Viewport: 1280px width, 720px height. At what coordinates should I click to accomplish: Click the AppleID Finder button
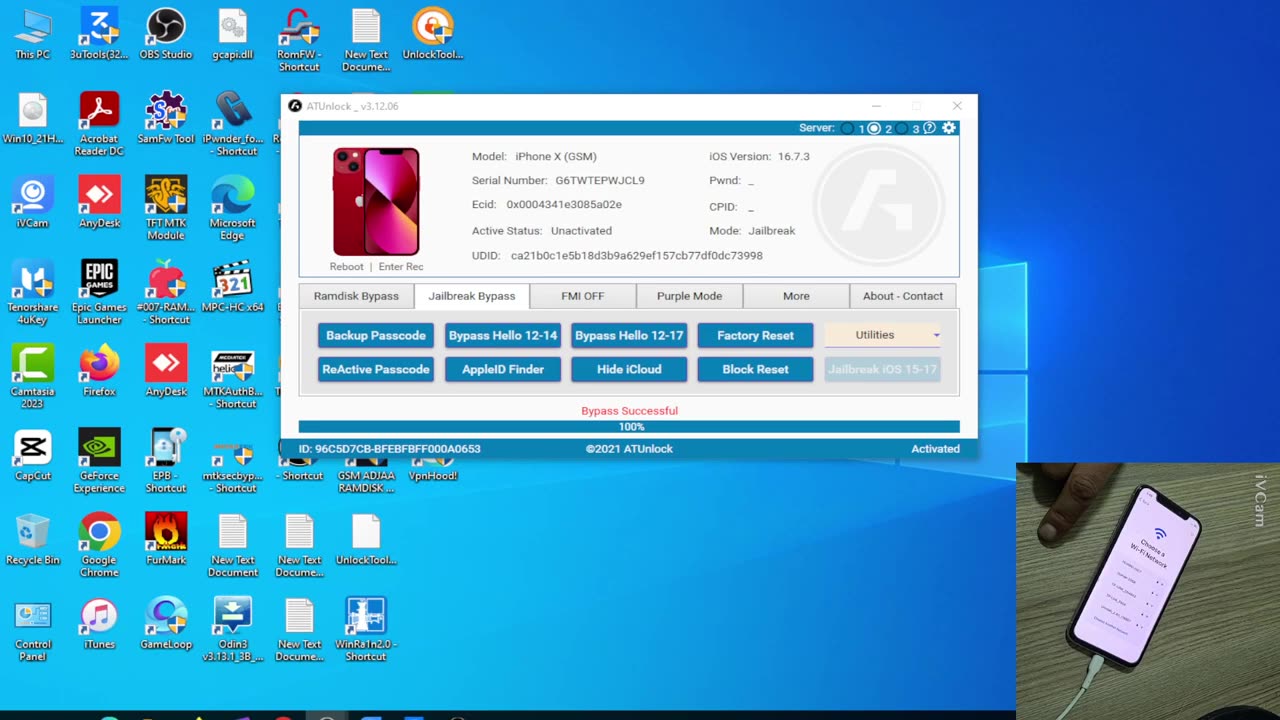coord(503,369)
